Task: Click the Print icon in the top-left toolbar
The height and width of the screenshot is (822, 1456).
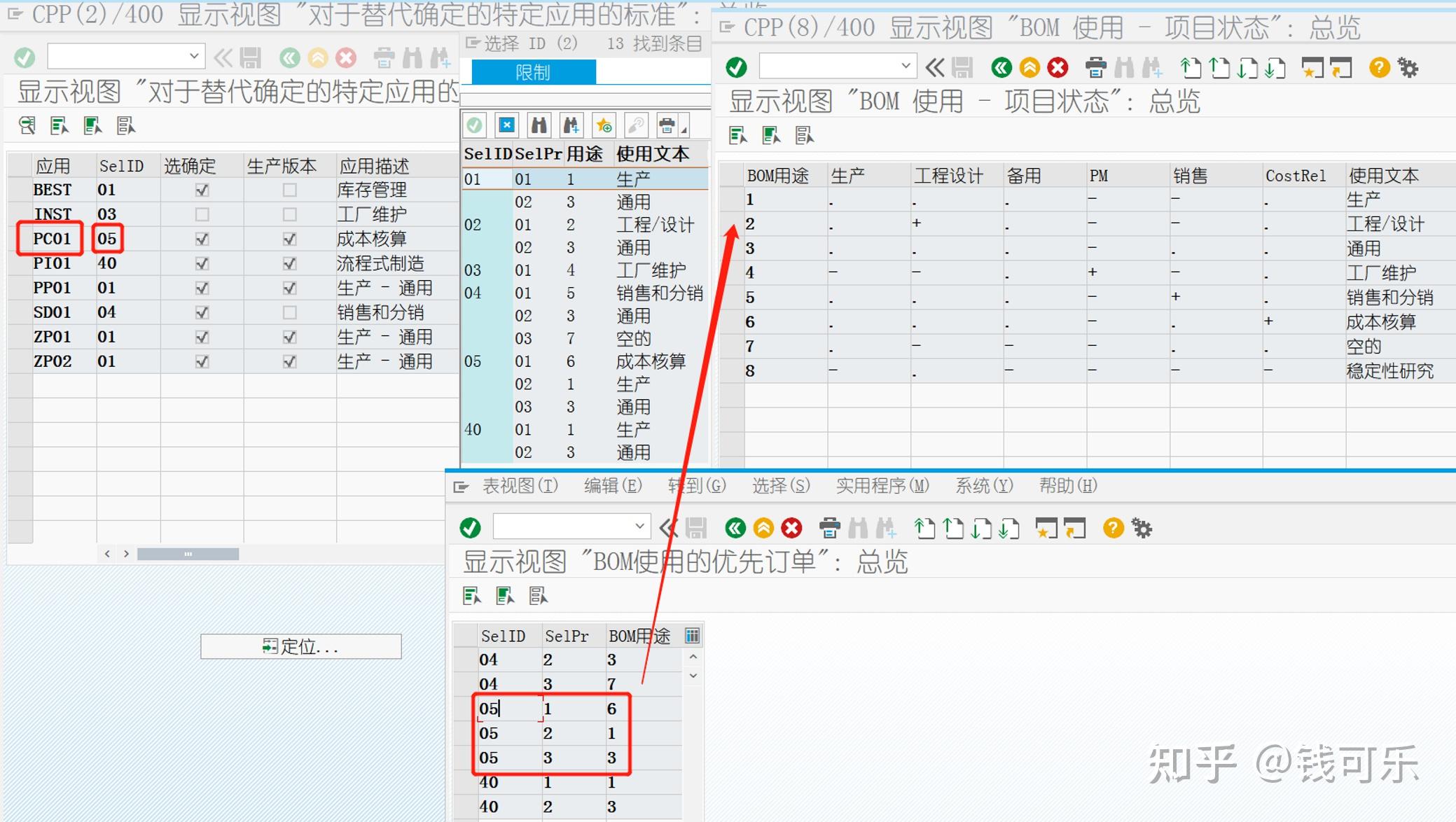Action: coord(383,58)
